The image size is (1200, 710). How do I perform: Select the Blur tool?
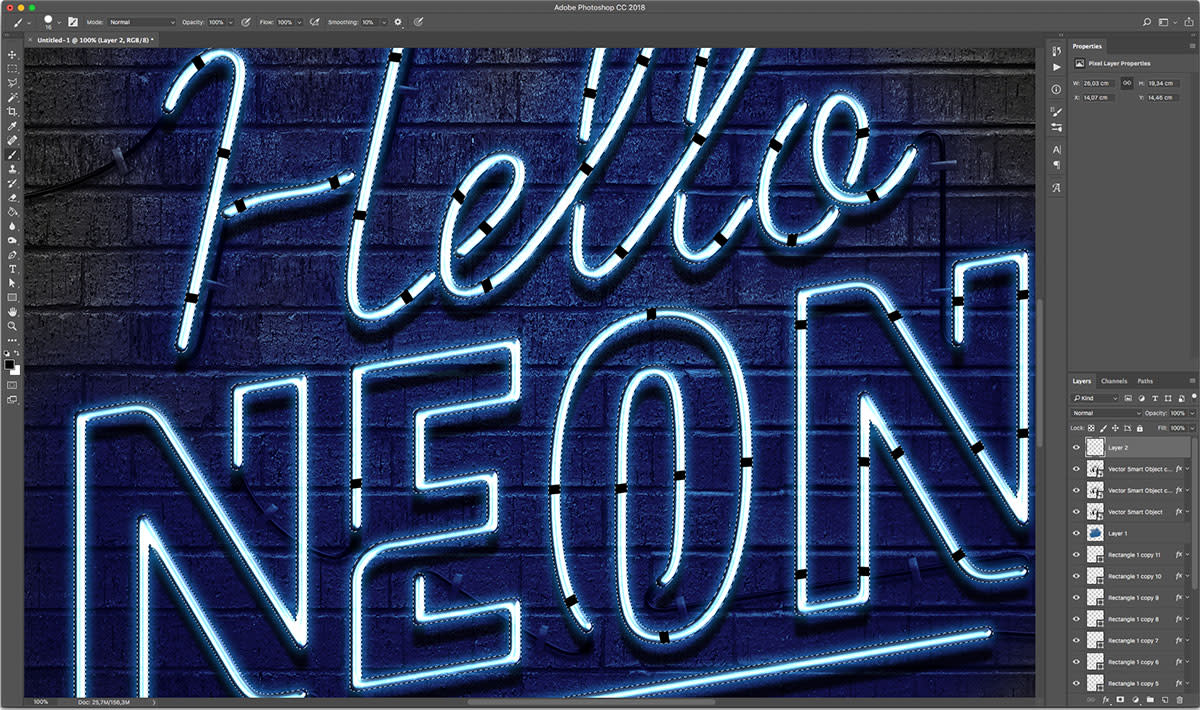[12, 227]
